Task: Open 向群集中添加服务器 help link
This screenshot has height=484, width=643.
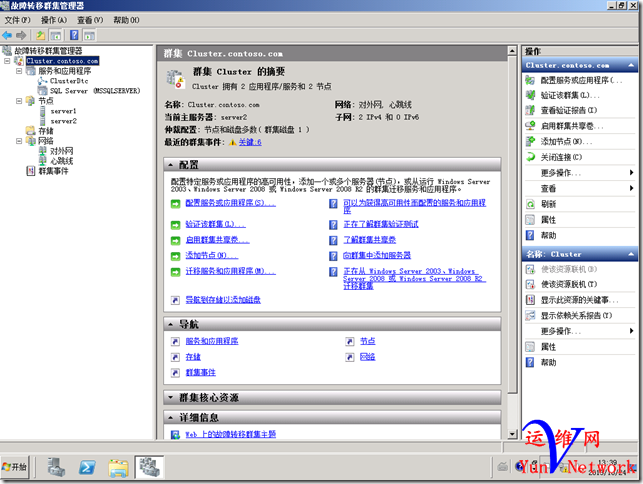Action: point(377,255)
